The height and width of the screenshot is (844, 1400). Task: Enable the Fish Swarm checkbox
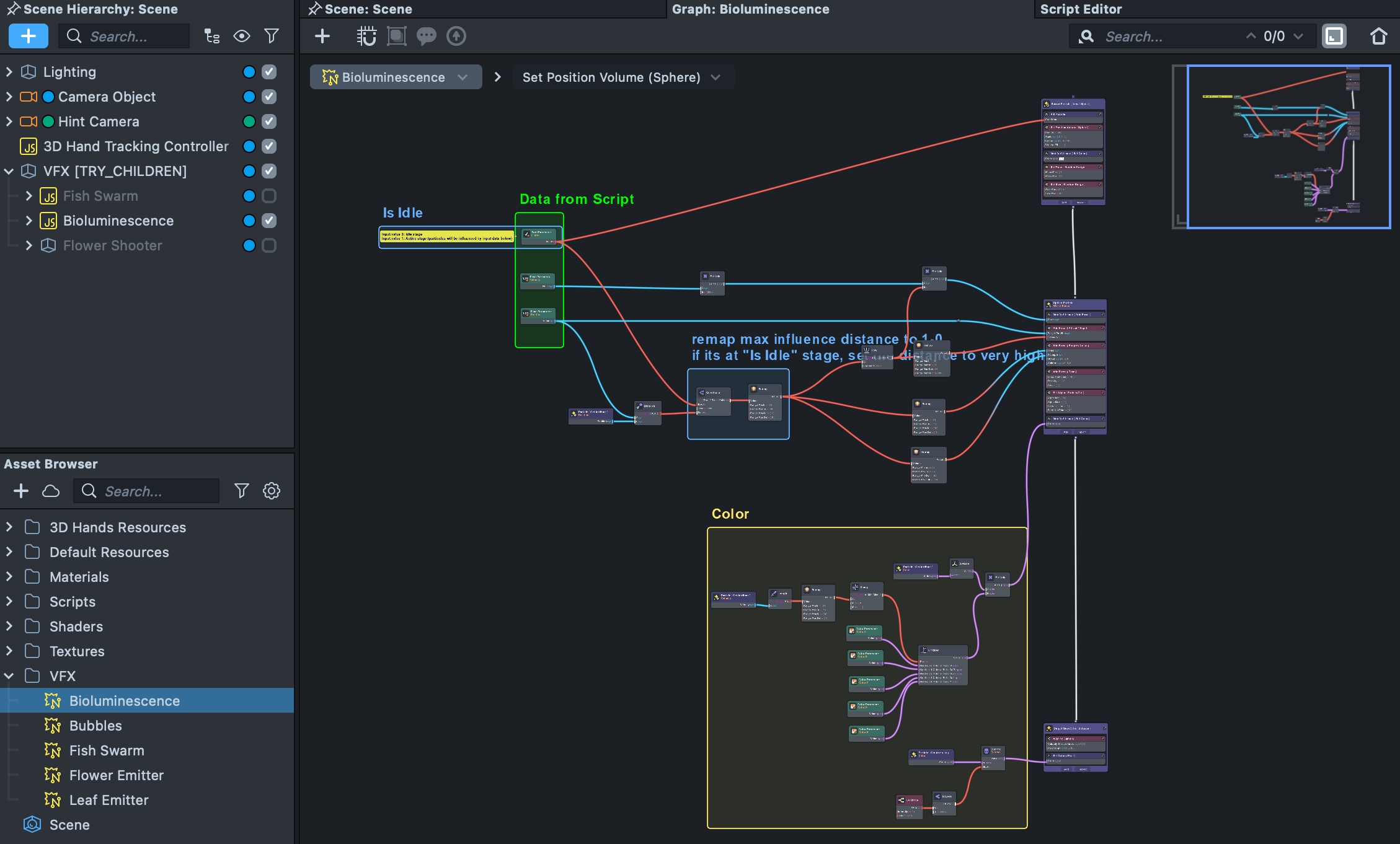[269, 196]
